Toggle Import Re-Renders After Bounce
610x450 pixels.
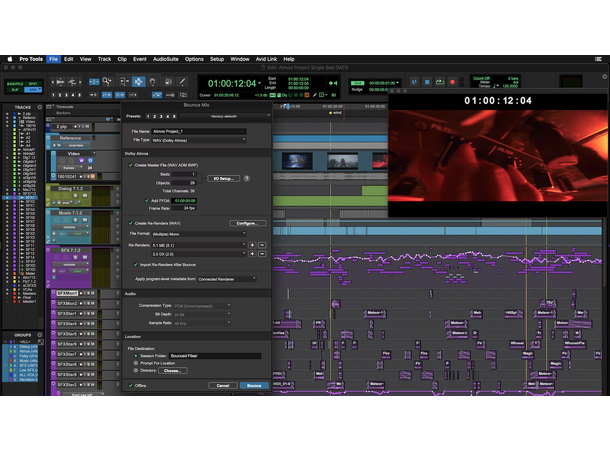tap(136, 264)
